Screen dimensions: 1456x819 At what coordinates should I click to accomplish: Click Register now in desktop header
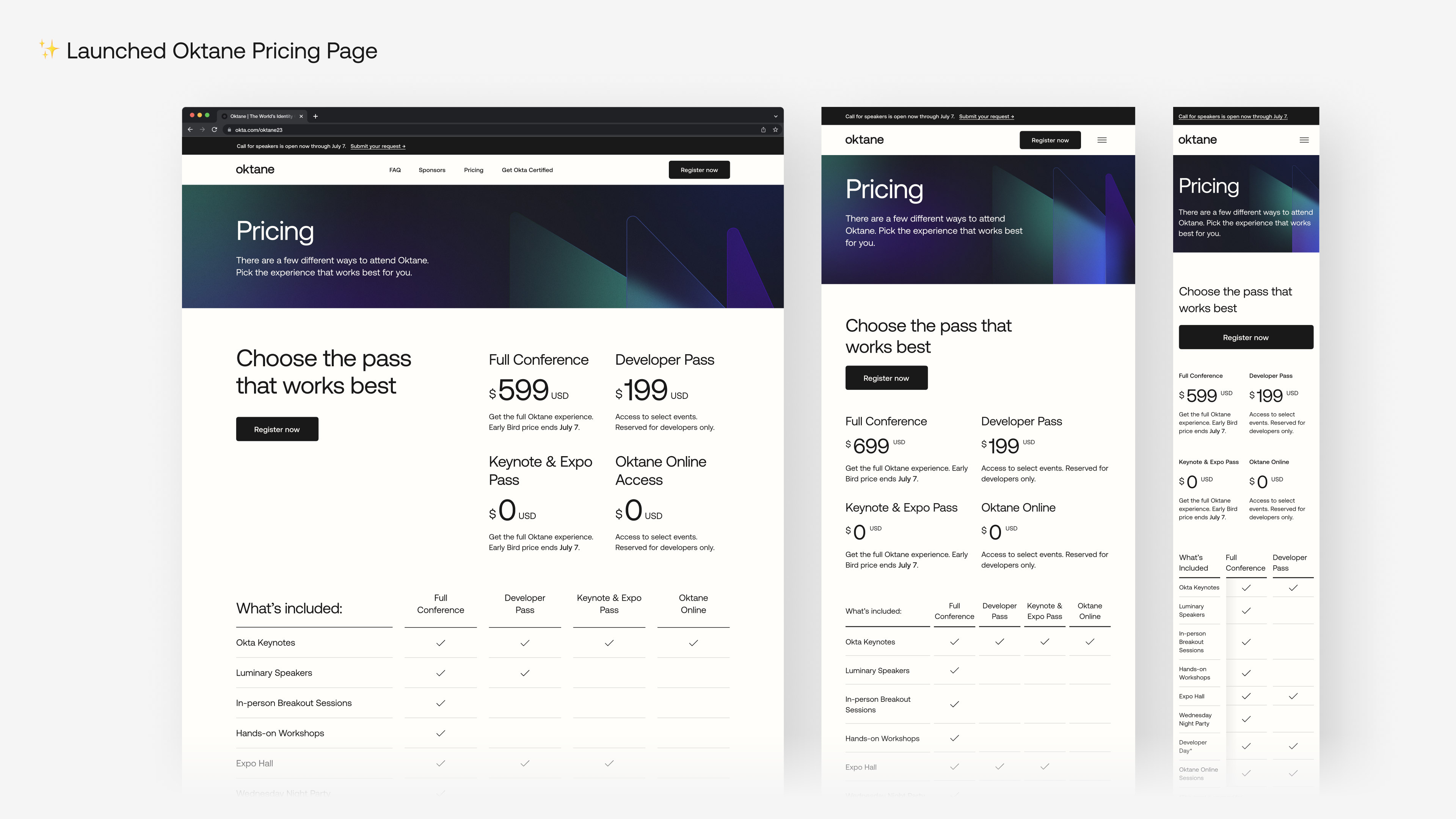coord(699,170)
